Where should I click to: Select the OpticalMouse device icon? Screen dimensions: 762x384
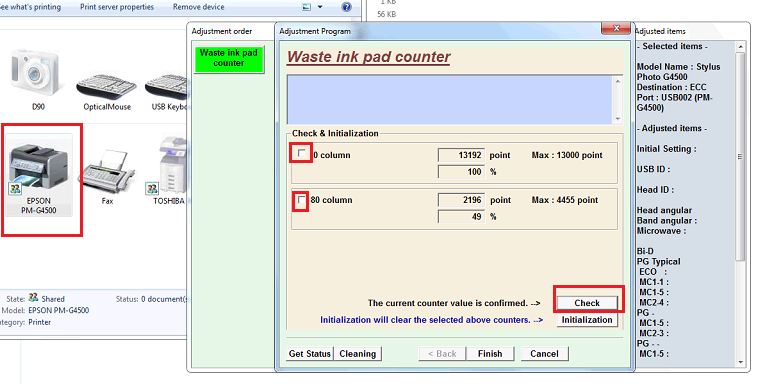click(x=106, y=90)
